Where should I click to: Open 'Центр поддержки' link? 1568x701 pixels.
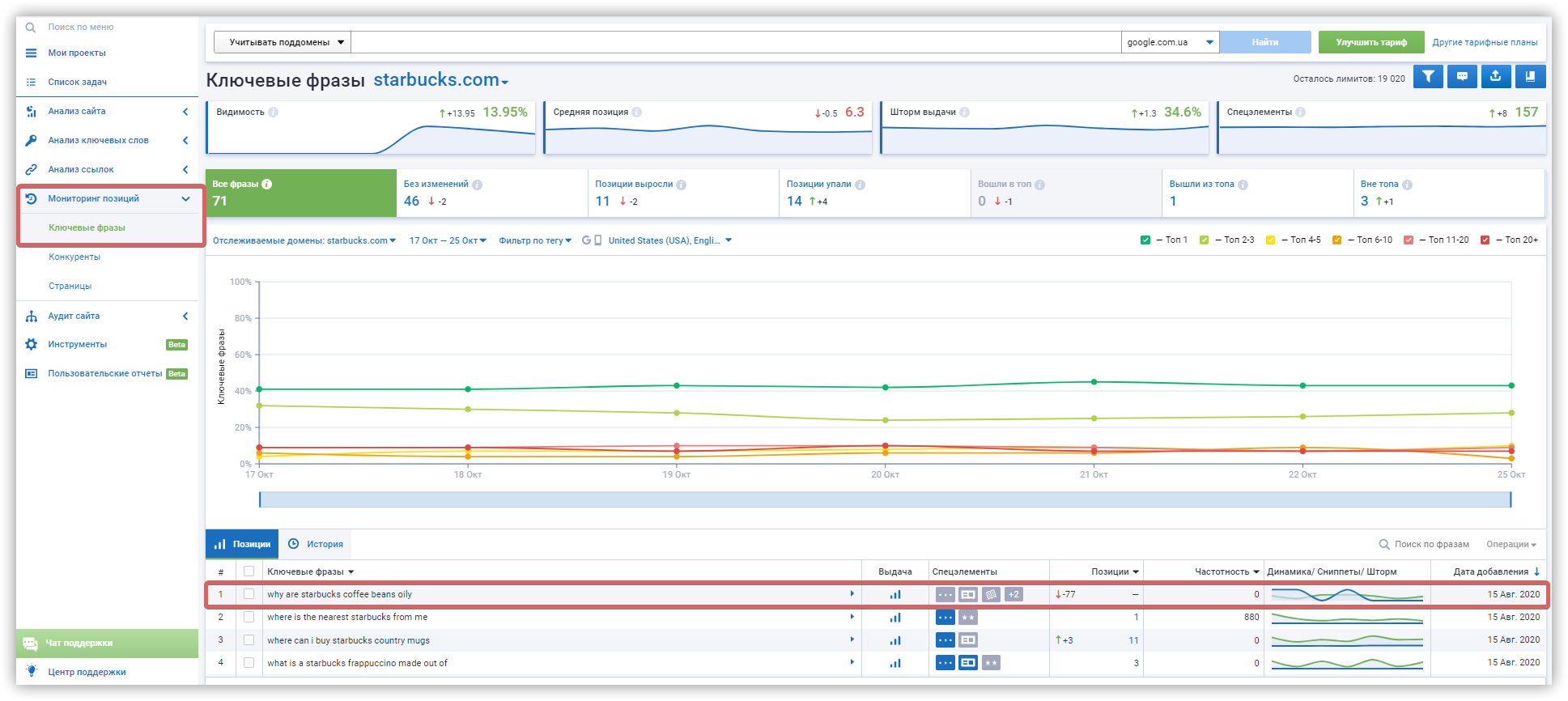87,673
